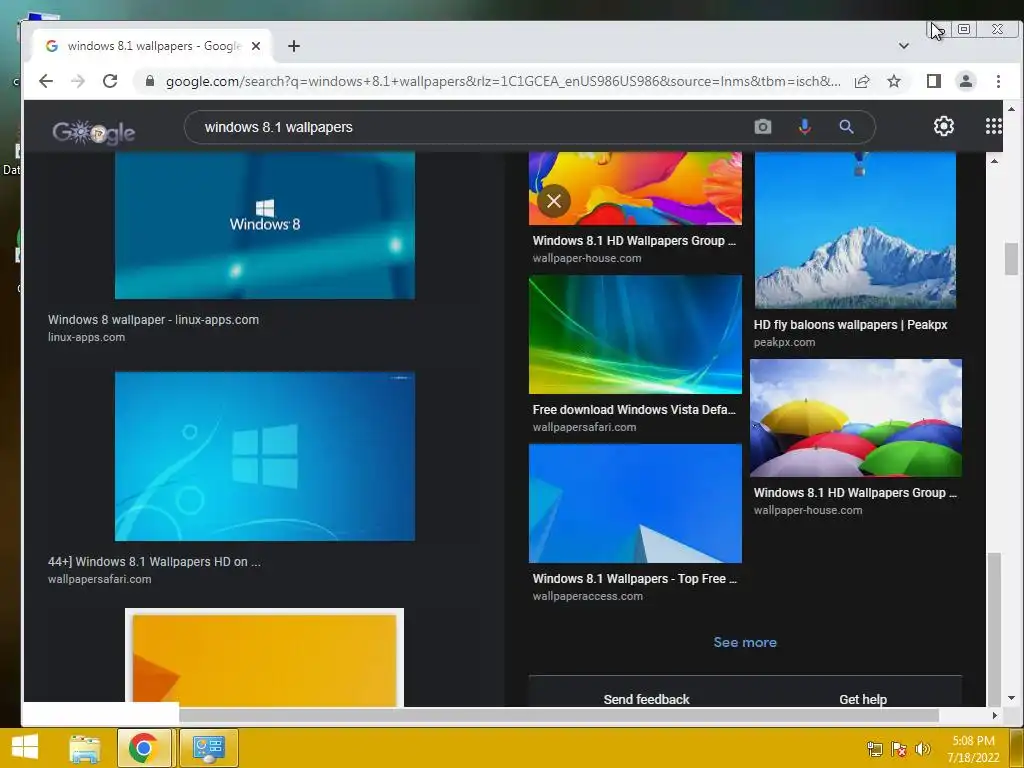1024x768 pixels.
Task: Open a new tab with the plus button
Action: pos(294,46)
